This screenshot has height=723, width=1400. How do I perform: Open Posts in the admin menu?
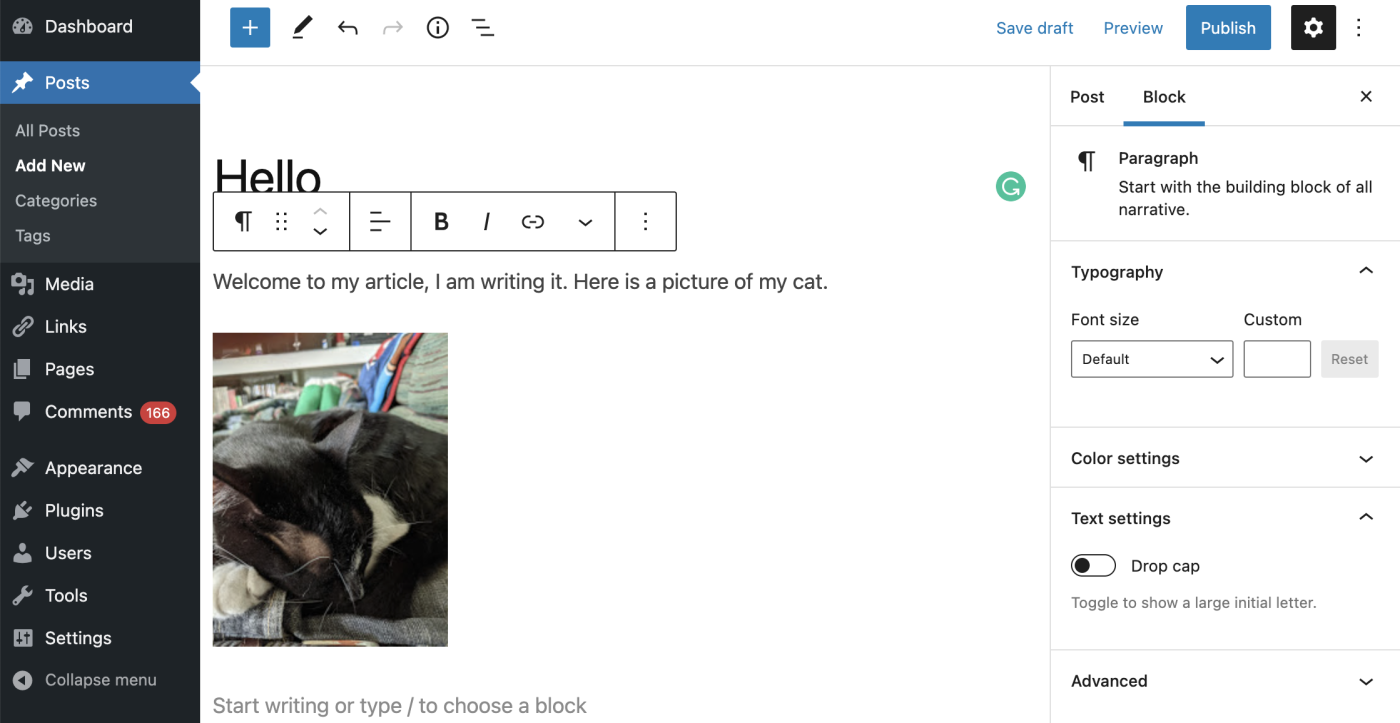(x=100, y=83)
